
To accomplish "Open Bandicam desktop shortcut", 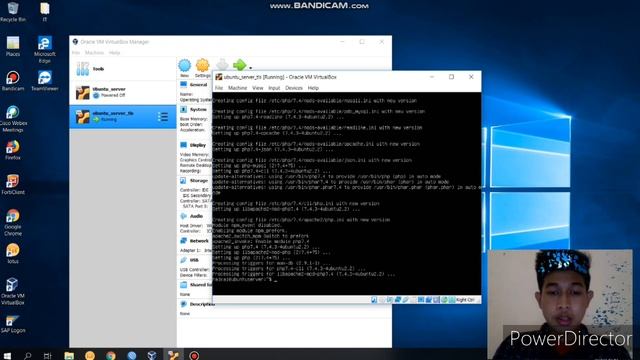I will coord(13,81).
